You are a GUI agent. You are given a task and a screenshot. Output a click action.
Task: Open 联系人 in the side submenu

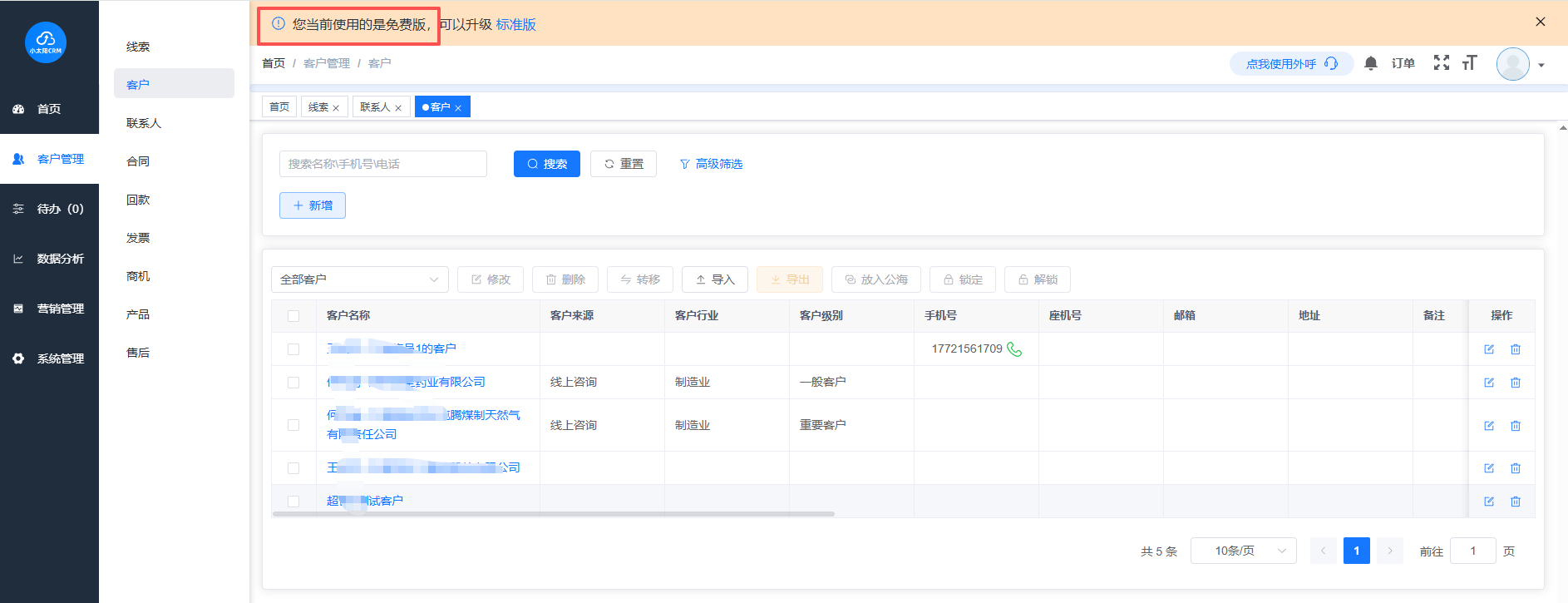coord(144,123)
